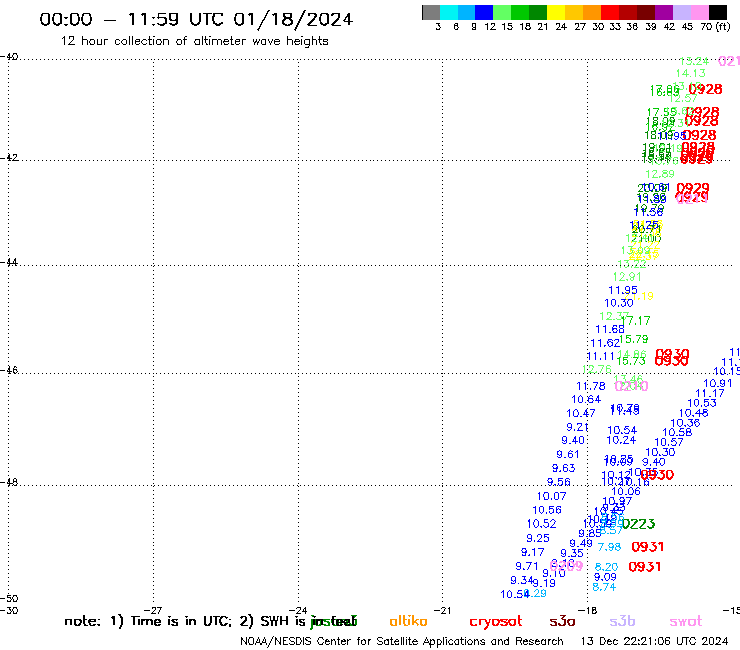This screenshot has height=650, width=740.
Task: Click wave height value '10.56'
Action: pos(547,510)
